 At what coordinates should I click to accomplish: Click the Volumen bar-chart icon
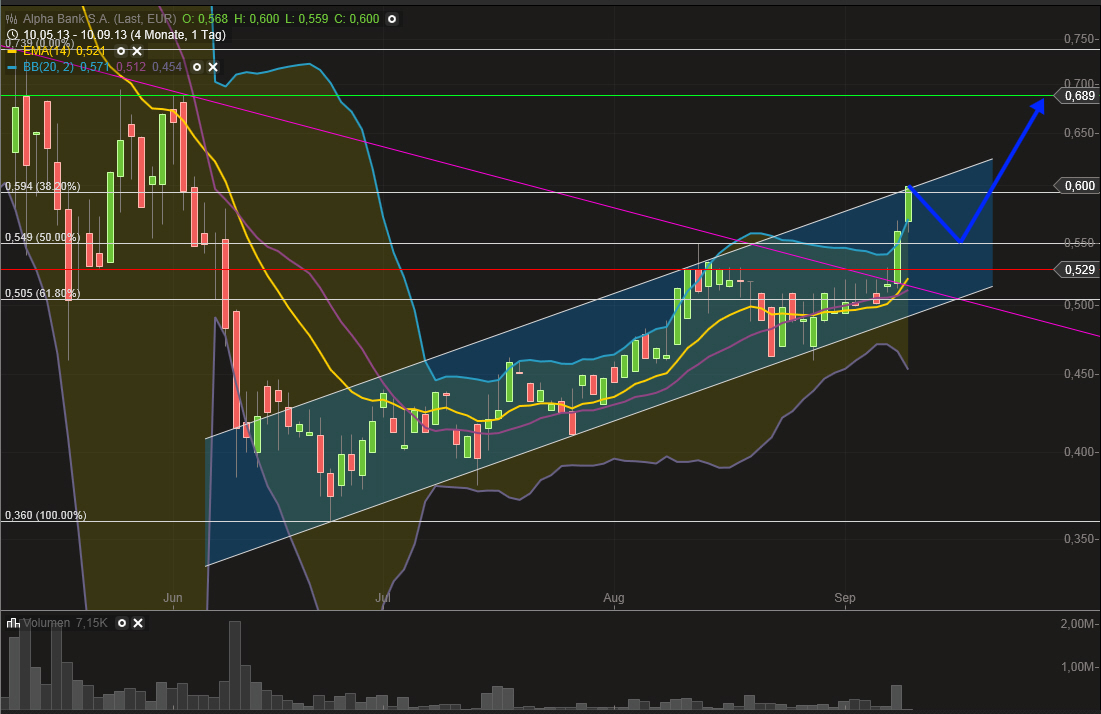pyautogui.click(x=13, y=623)
